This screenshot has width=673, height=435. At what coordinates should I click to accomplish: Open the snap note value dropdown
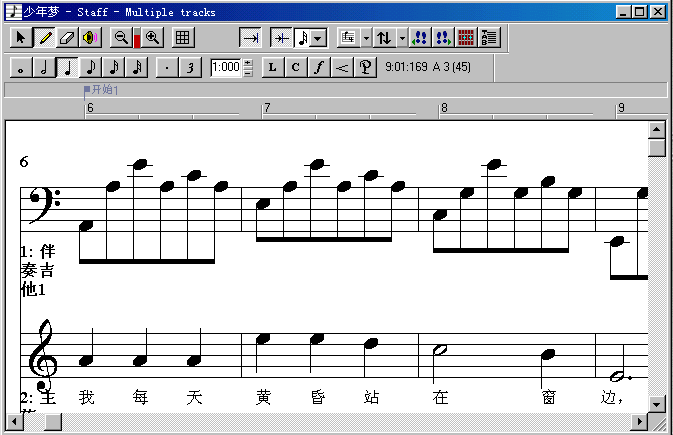click(x=317, y=38)
